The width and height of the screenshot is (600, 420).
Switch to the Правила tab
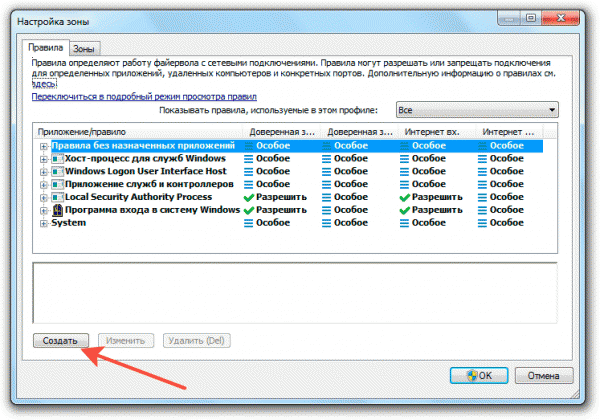(x=46, y=47)
